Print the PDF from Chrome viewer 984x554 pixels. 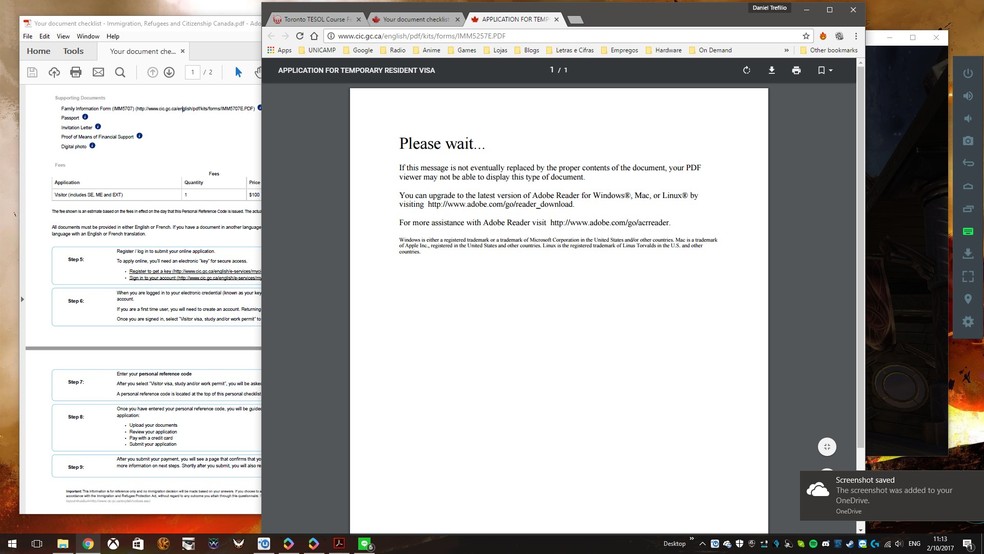pyautogui.click(x=796, y=70)
